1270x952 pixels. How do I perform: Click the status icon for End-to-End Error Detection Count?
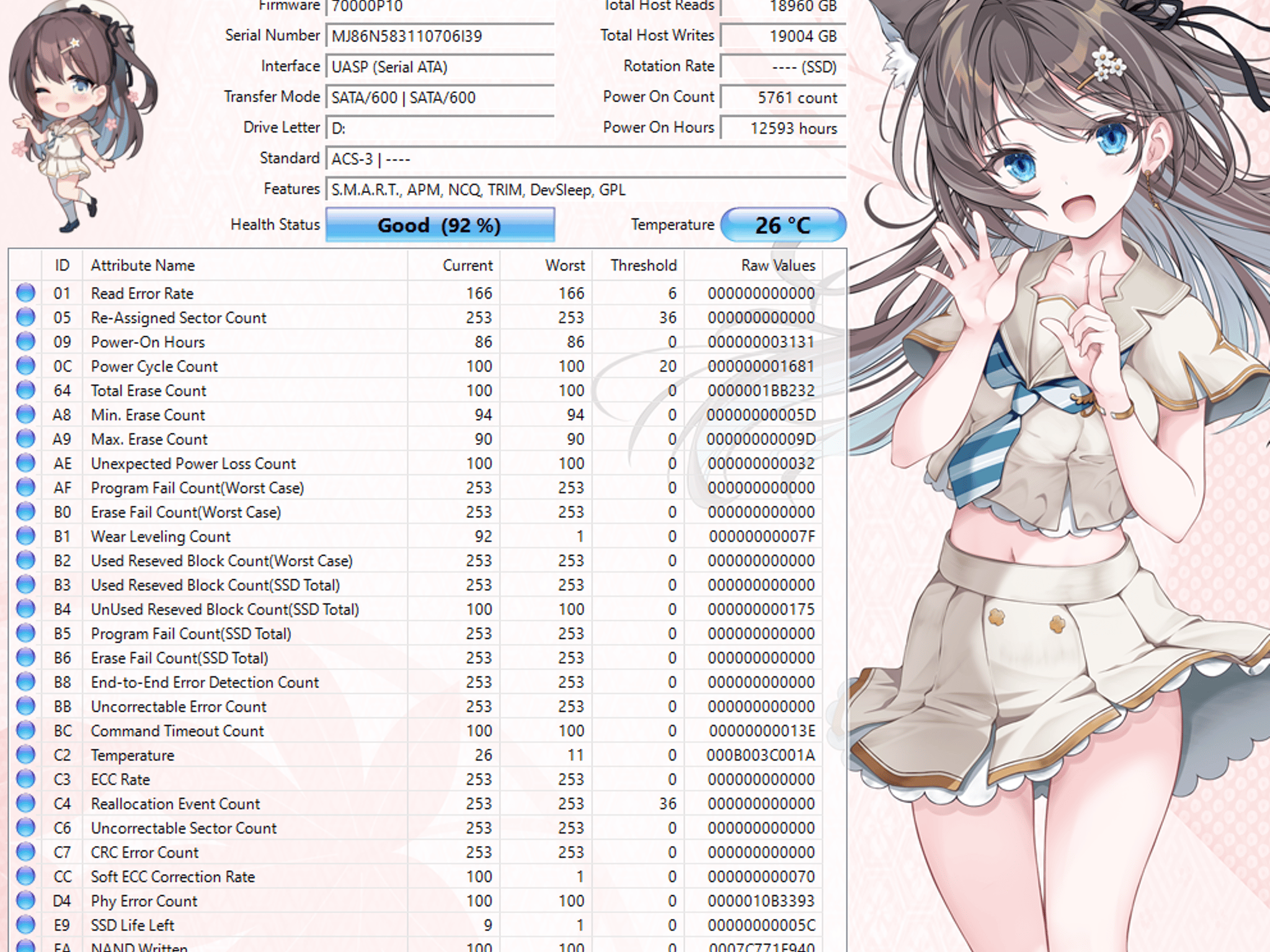(x=25, y=681)
